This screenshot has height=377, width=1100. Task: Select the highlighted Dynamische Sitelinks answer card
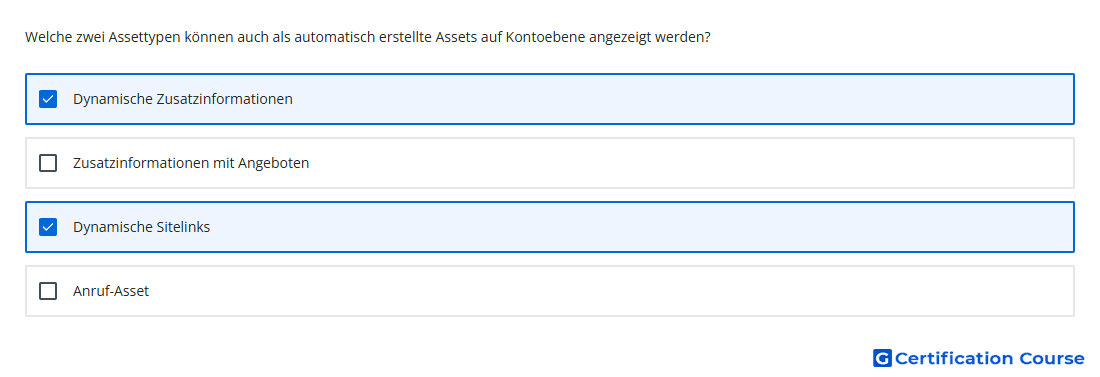click(x=550, y=227)
